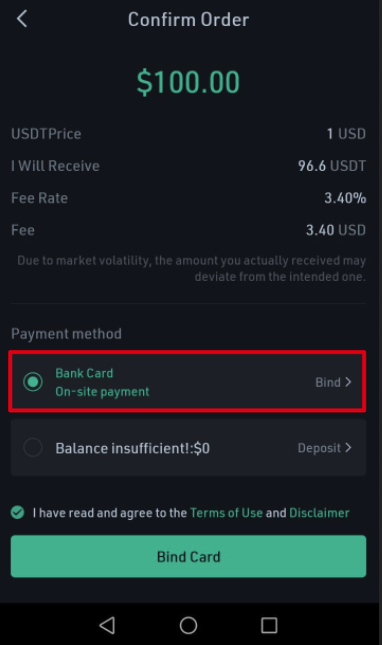Image resolution: width=382 pixels, height=645 pixels.
Task: Tap the 96.6 USDT receive amount
Action: click(x=332, y=166)
